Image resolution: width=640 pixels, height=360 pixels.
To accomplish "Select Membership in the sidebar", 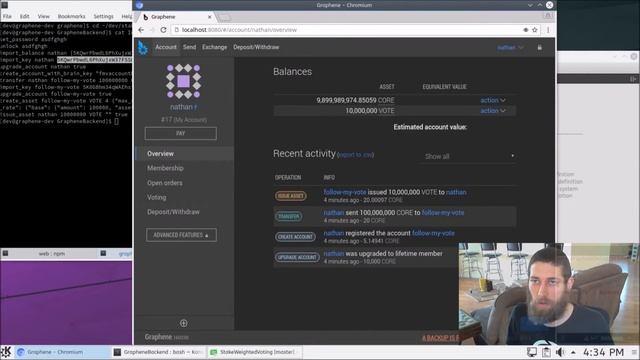I will (165, 168).
